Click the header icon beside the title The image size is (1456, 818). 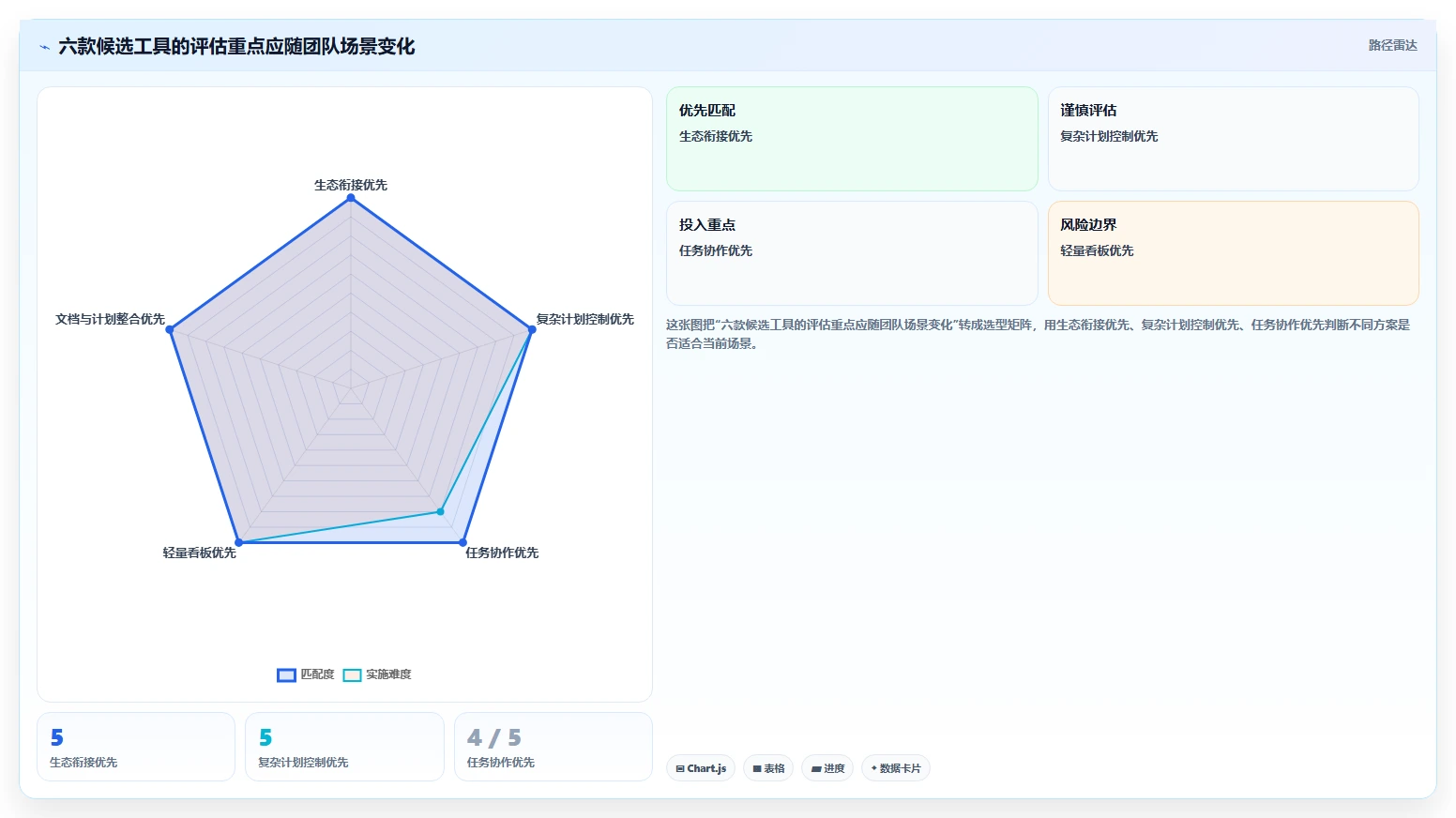coord(44,47)
